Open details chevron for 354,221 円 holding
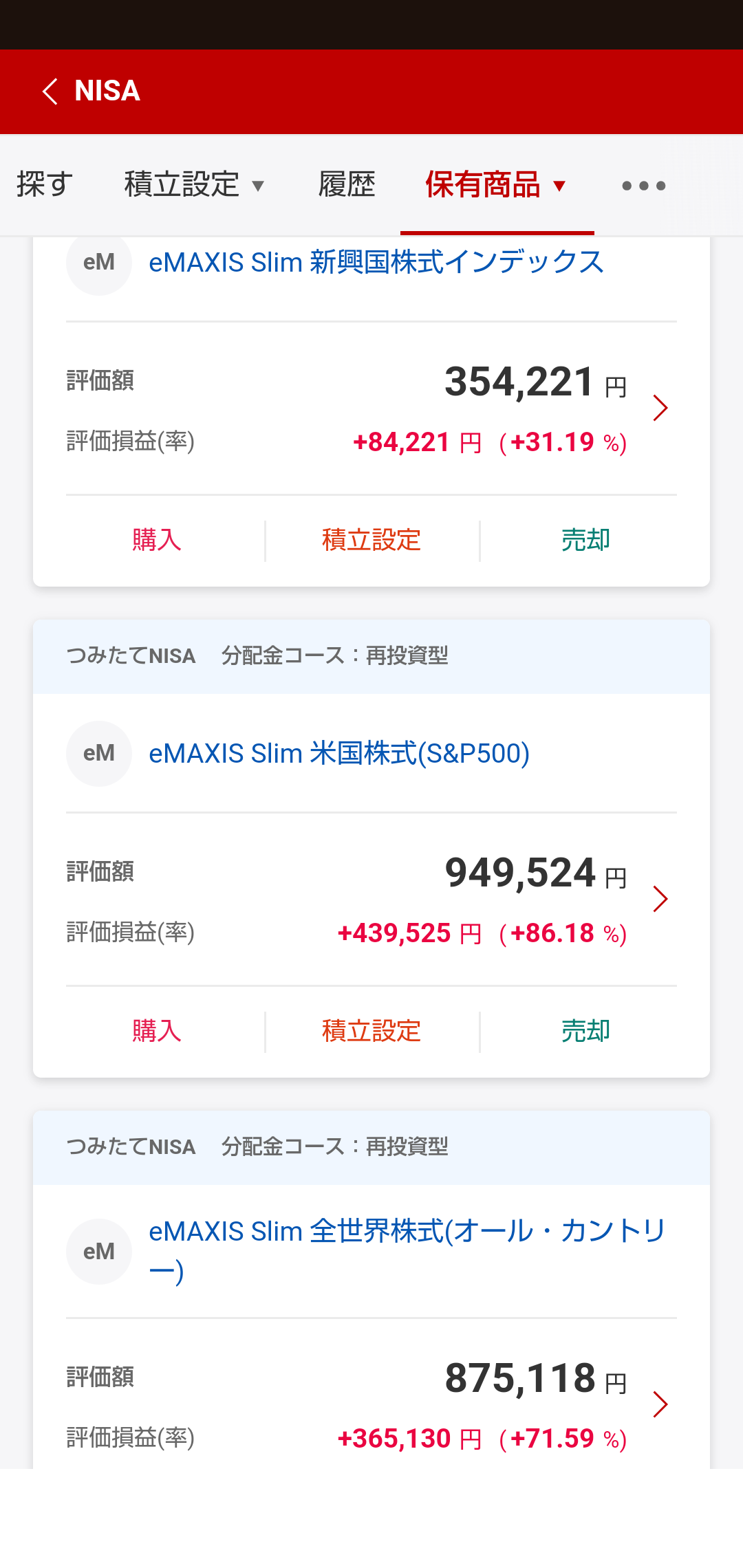This screenshot has height=1568, width=743. pos(660,408)
